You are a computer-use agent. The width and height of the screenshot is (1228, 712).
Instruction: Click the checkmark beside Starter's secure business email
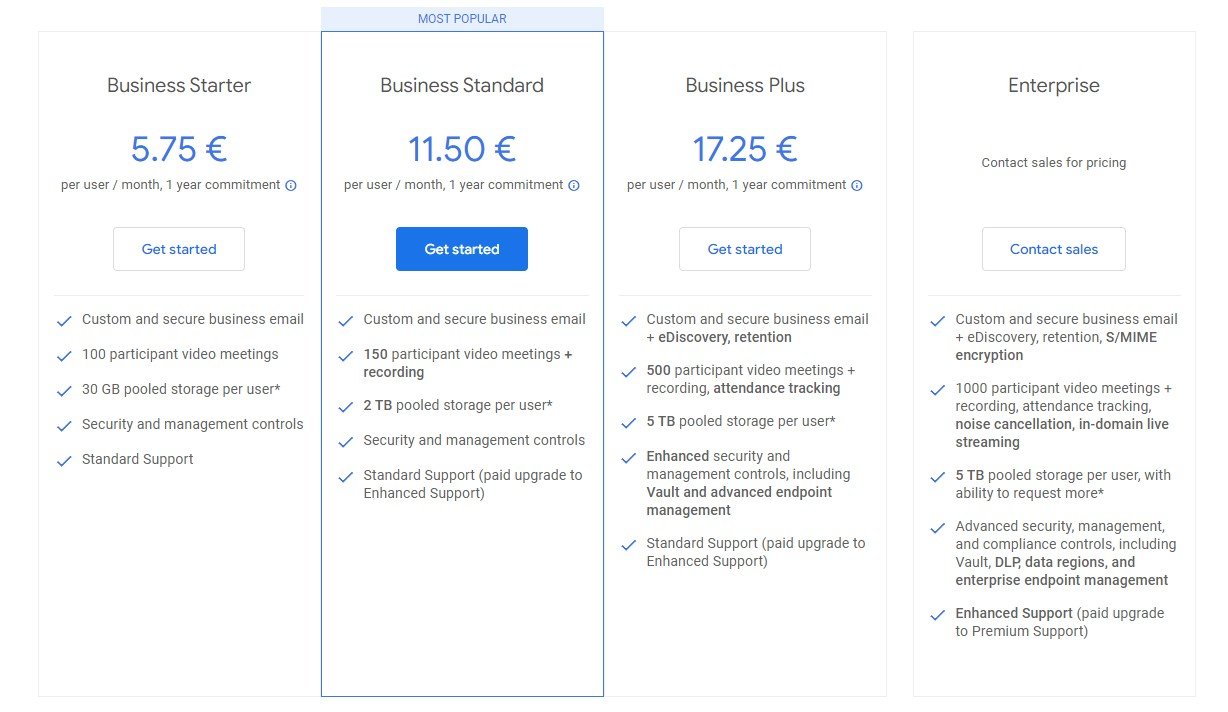pyautogui.click(x=64, y=320)
